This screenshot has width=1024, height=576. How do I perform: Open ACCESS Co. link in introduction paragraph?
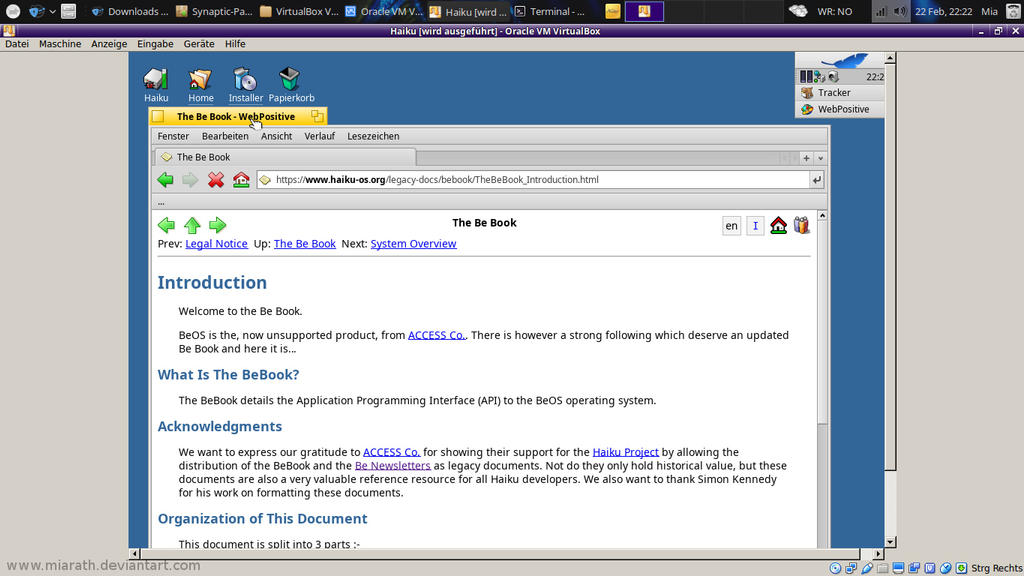pos(436,335)
